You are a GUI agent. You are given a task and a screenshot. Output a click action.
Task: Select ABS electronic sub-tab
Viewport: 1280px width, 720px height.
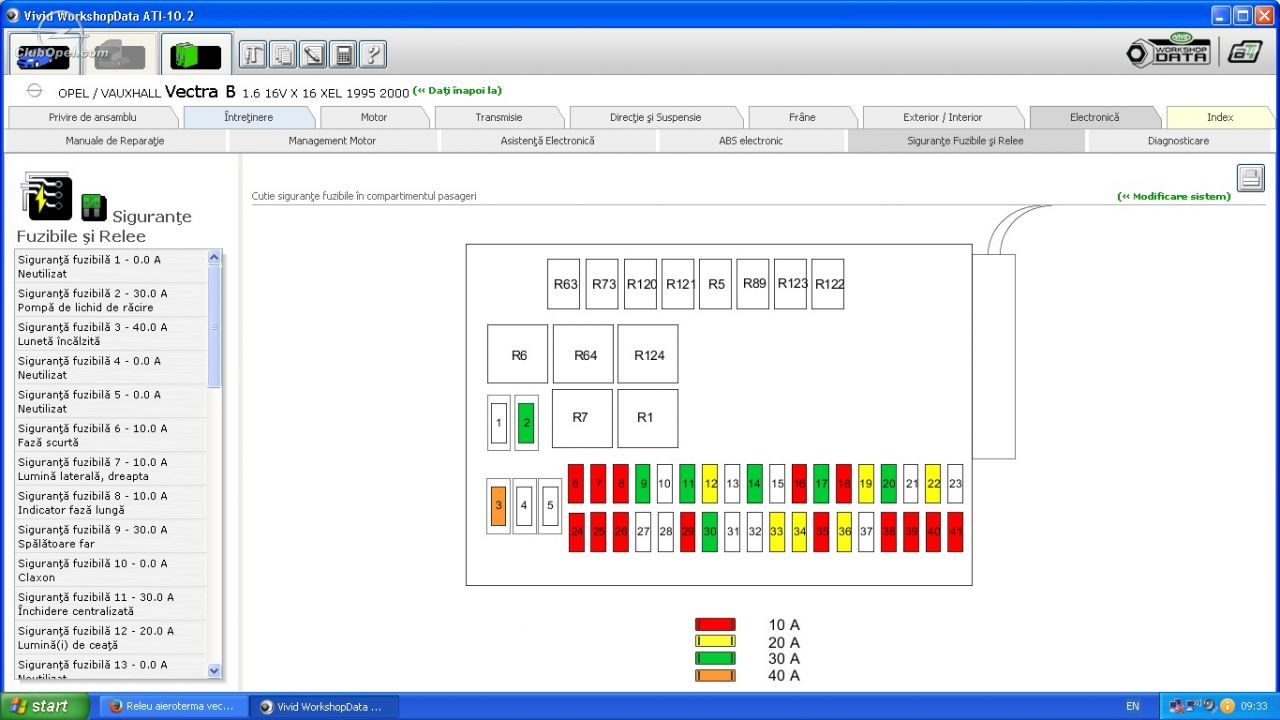[751, 141]
